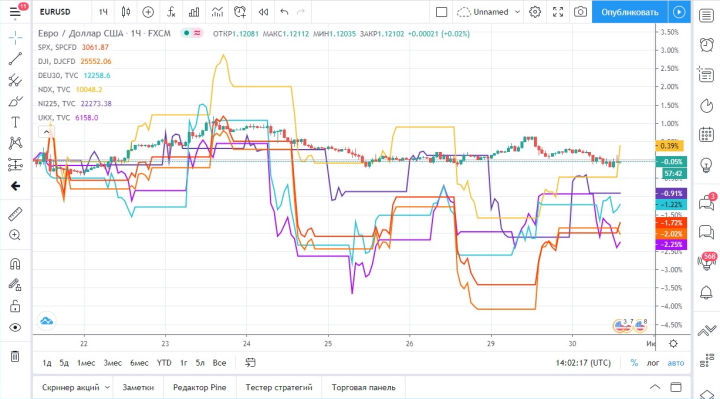Open the go to date icon
The height and width of the screenshot is (399, 720).
(x=250, y=363)
